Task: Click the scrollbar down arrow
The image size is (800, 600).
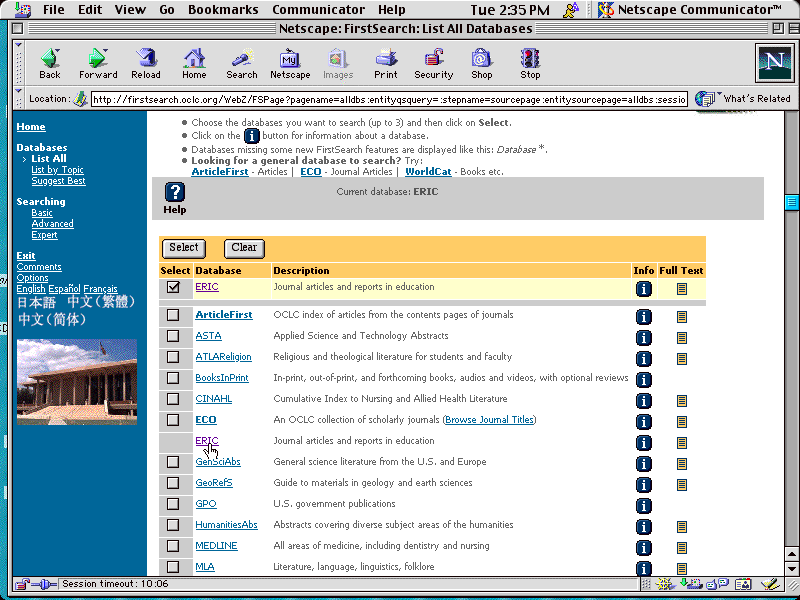Action: tap(791, 568)
